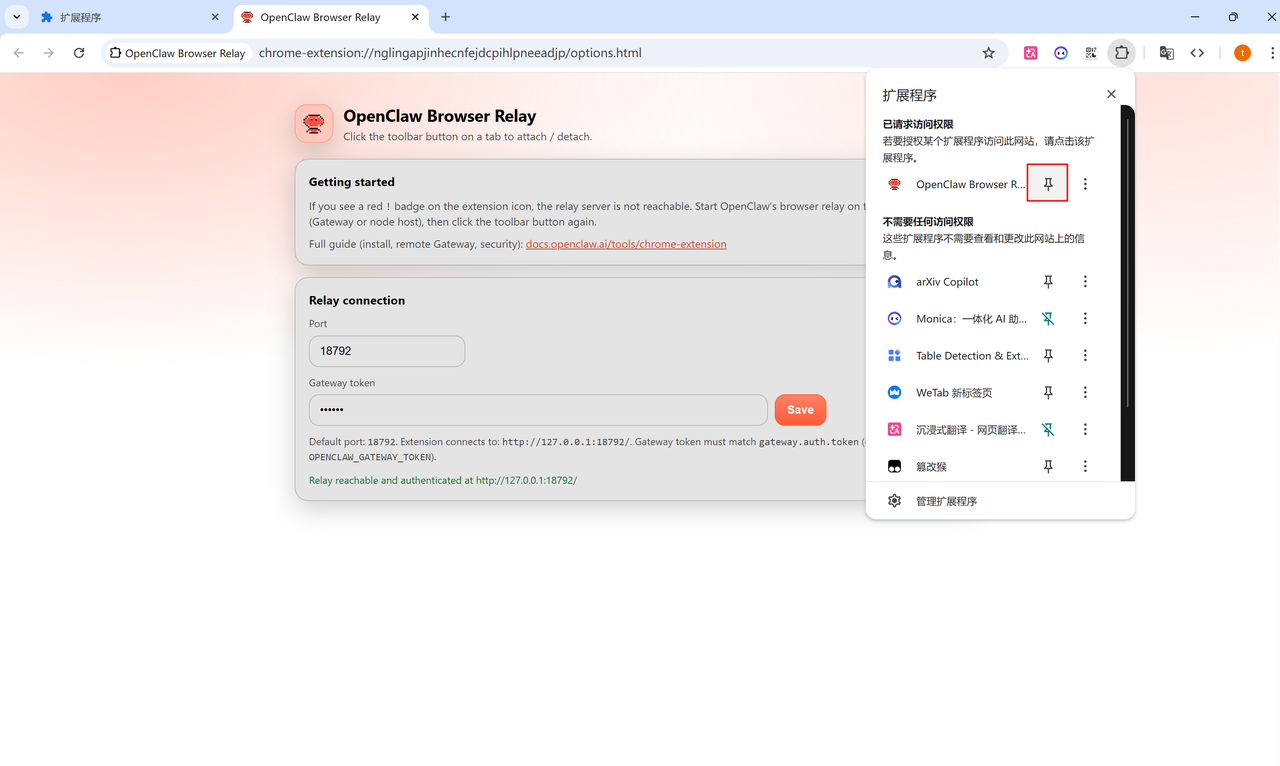Pin OpenClaw Browser Relay to toolbar
The width and height of the screenshot is (1280, 766).
1048,184
